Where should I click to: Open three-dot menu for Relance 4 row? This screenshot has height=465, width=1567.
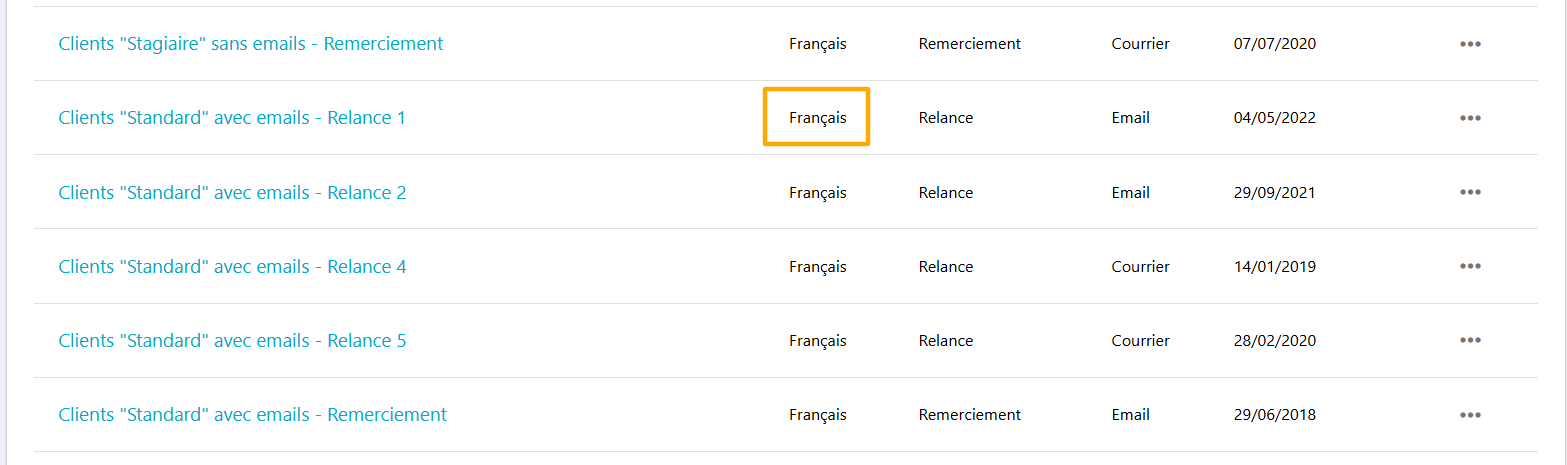(1469, 267)
